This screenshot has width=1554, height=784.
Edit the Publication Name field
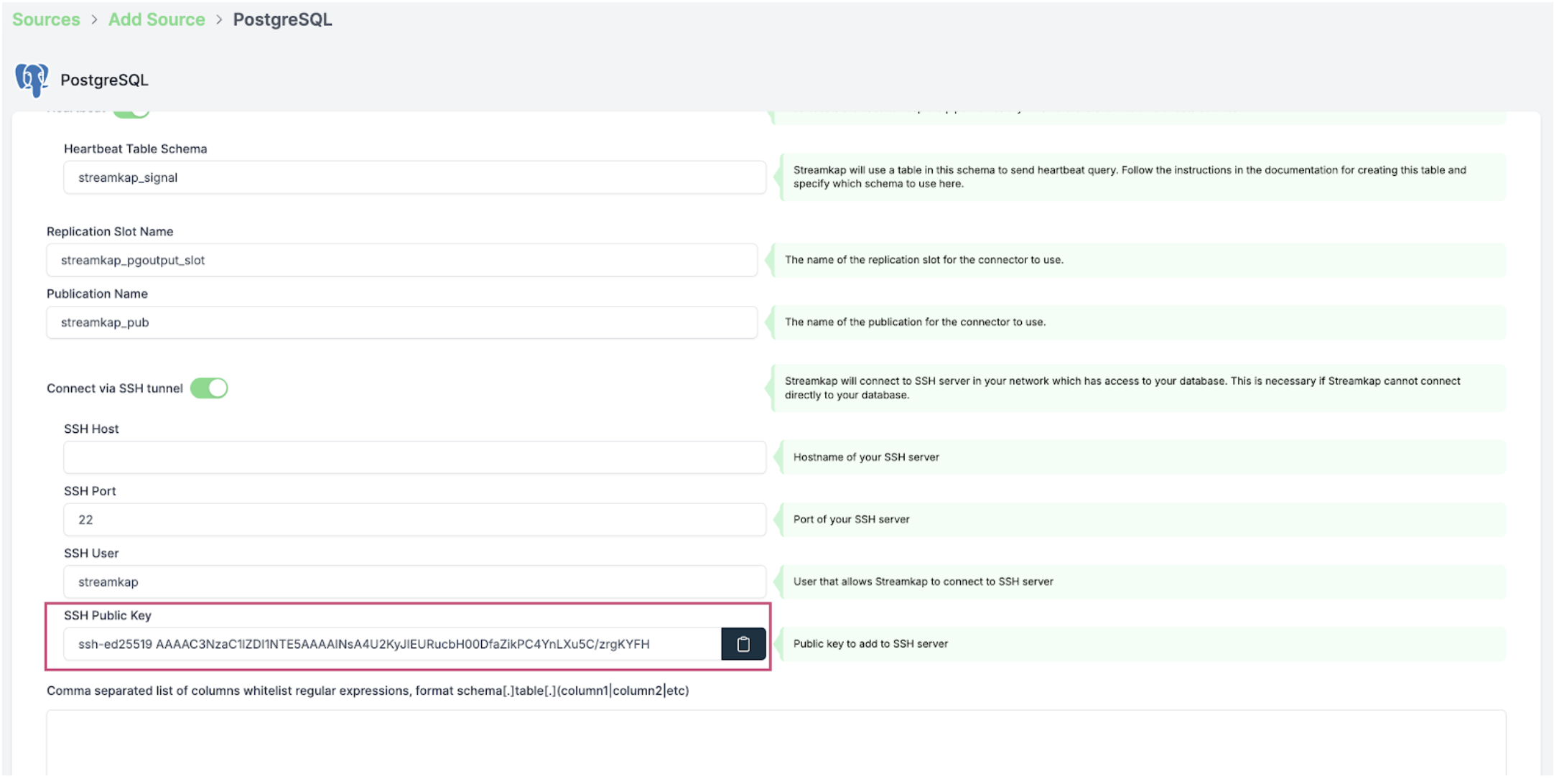[x=402, y=322]
